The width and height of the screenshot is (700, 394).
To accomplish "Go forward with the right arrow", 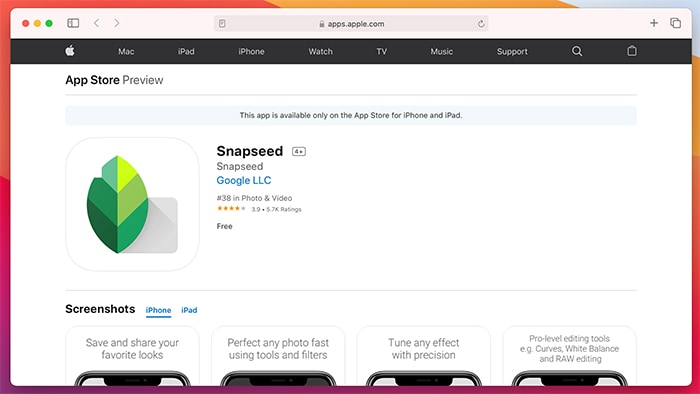I will click(x=117, y=23).
